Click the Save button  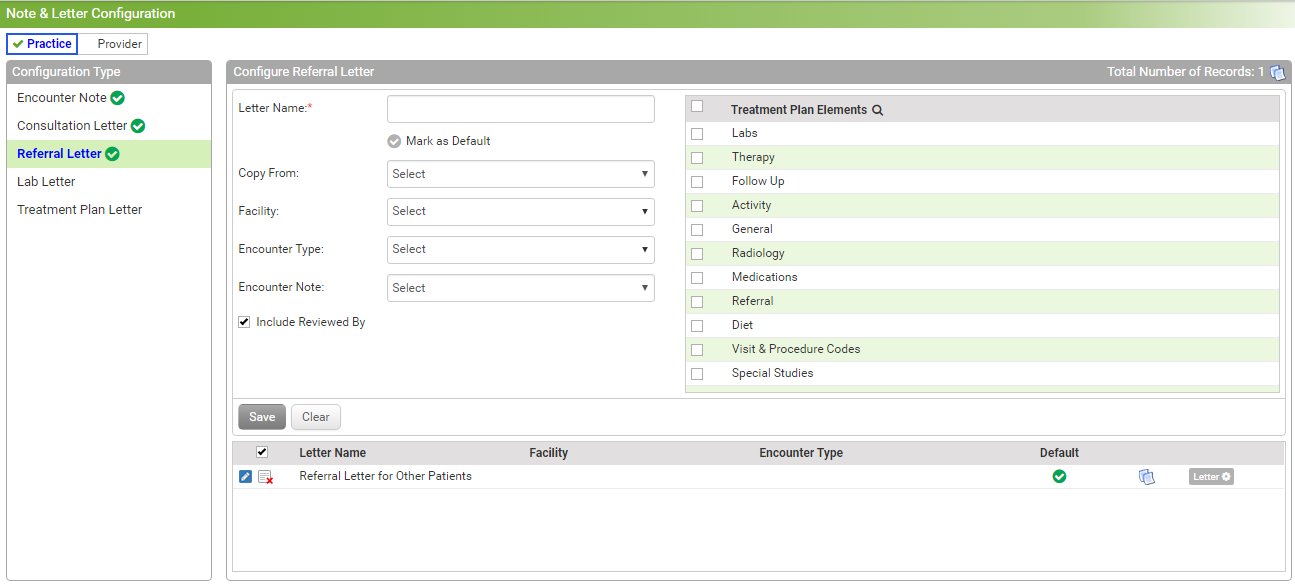262,417
